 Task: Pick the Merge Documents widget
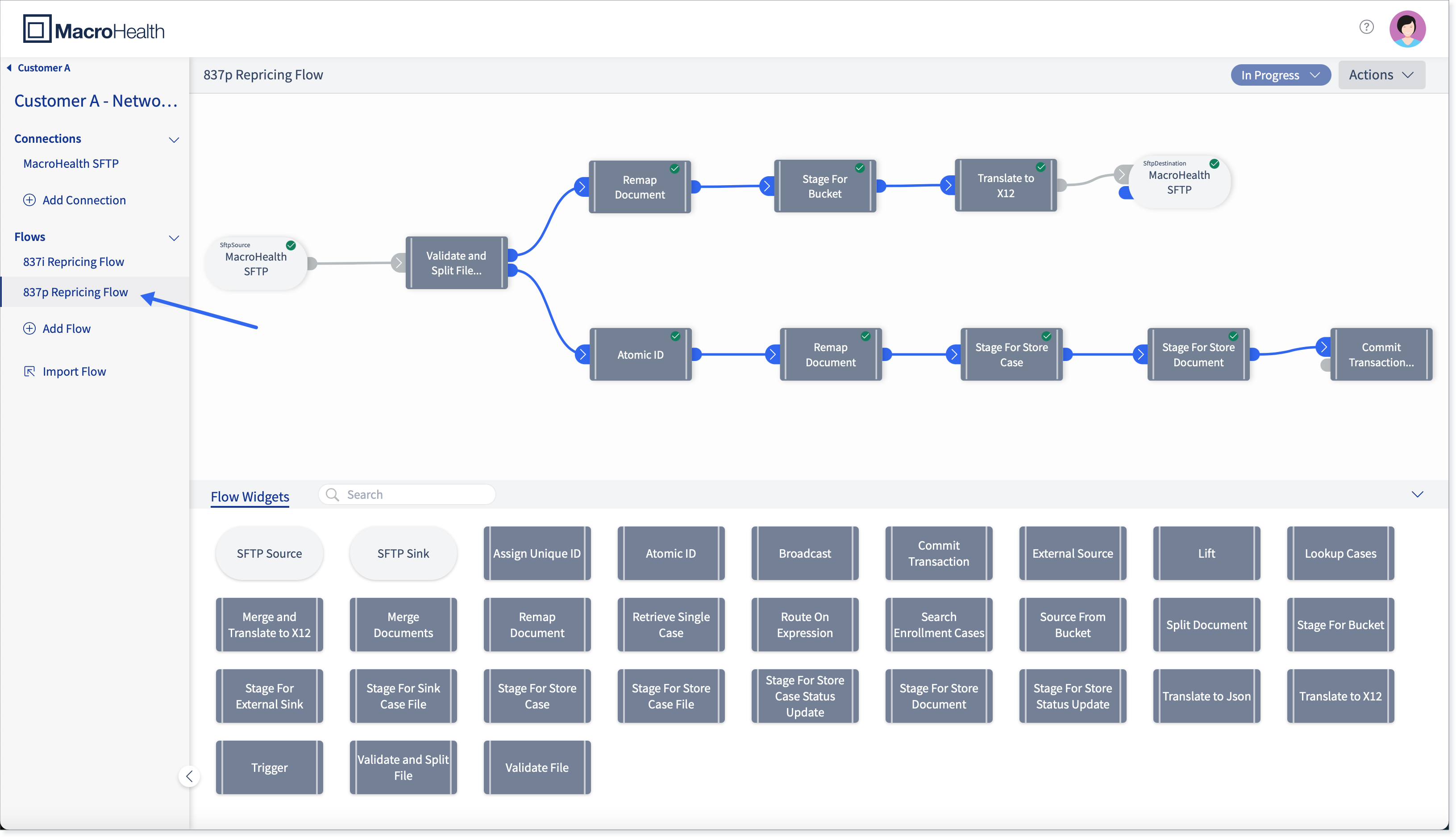coord(403,624)
